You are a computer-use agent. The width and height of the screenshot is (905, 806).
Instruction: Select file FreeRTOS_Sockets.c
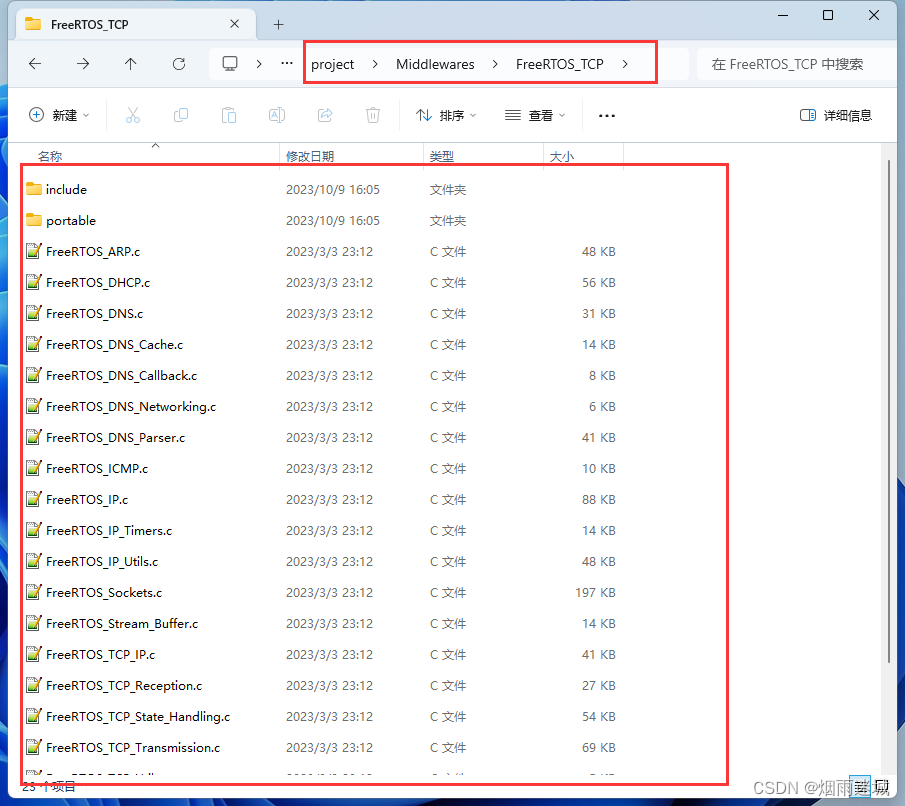coord(321,593)
